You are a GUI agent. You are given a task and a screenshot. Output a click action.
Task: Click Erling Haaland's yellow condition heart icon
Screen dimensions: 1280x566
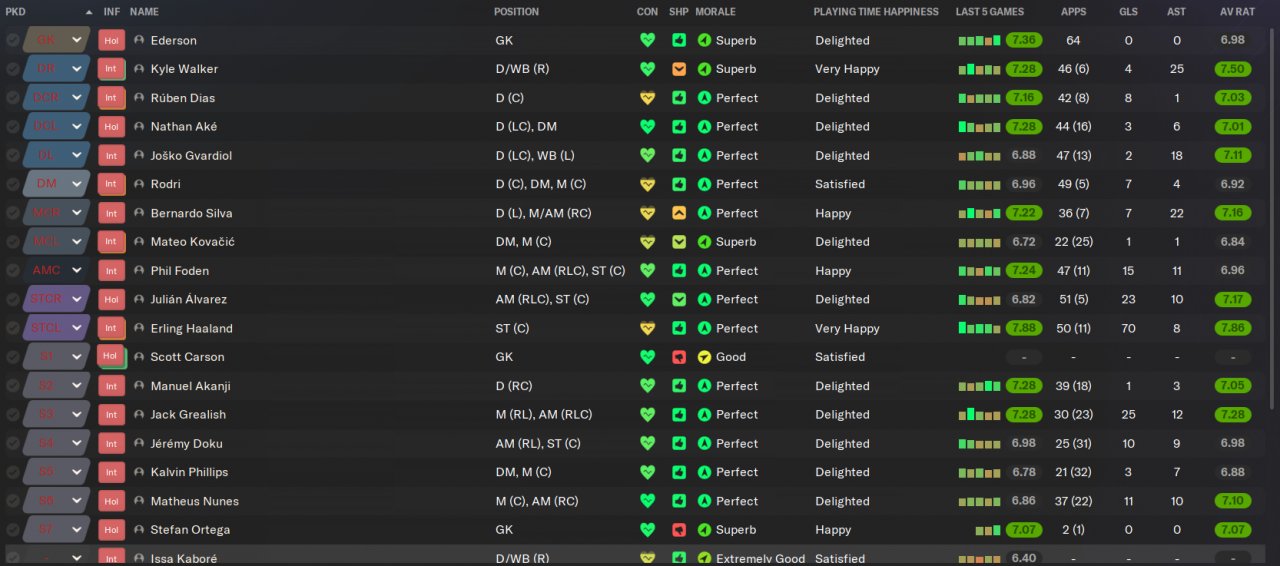[648, 328]
